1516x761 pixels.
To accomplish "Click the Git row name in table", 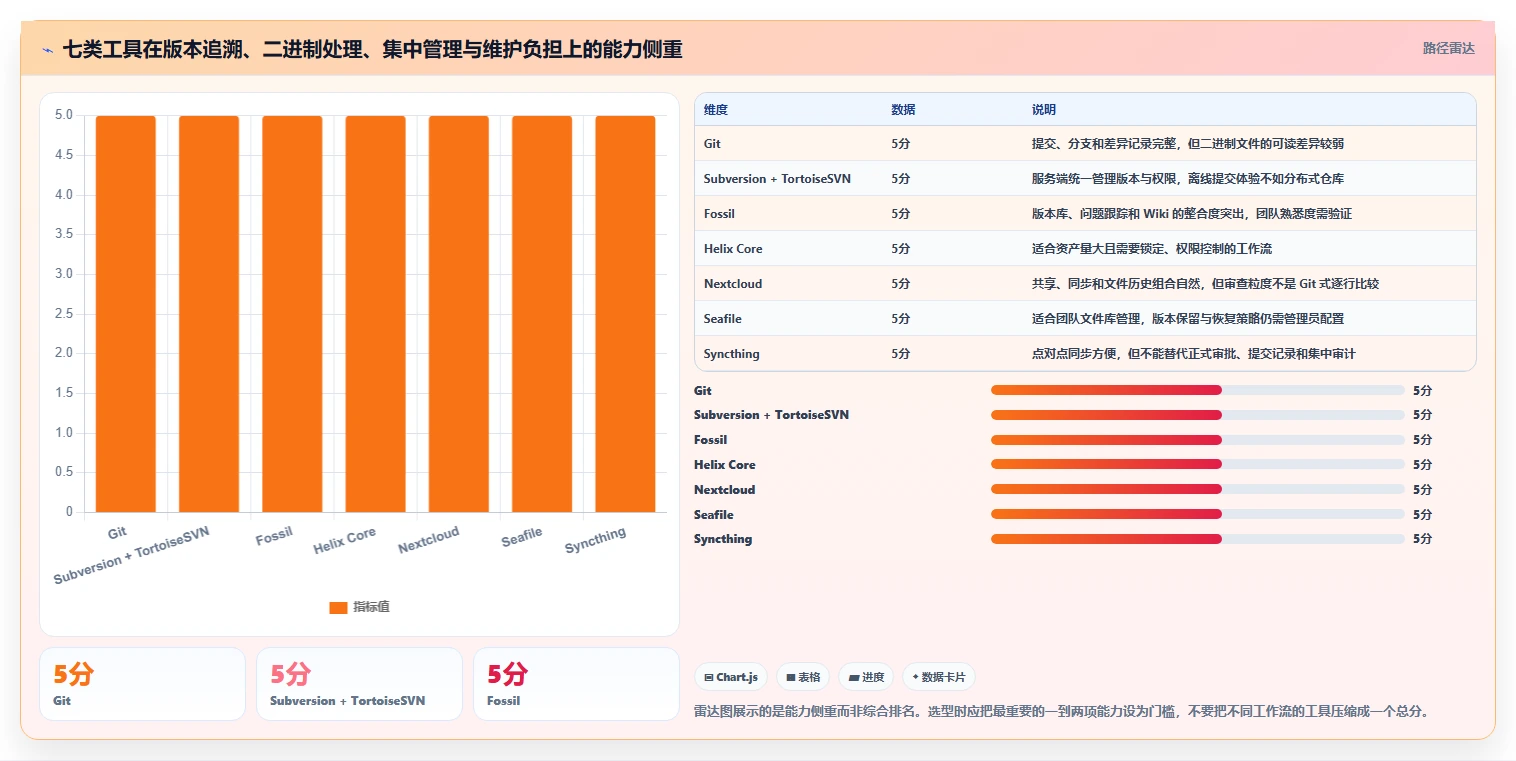I will (712, 144).
